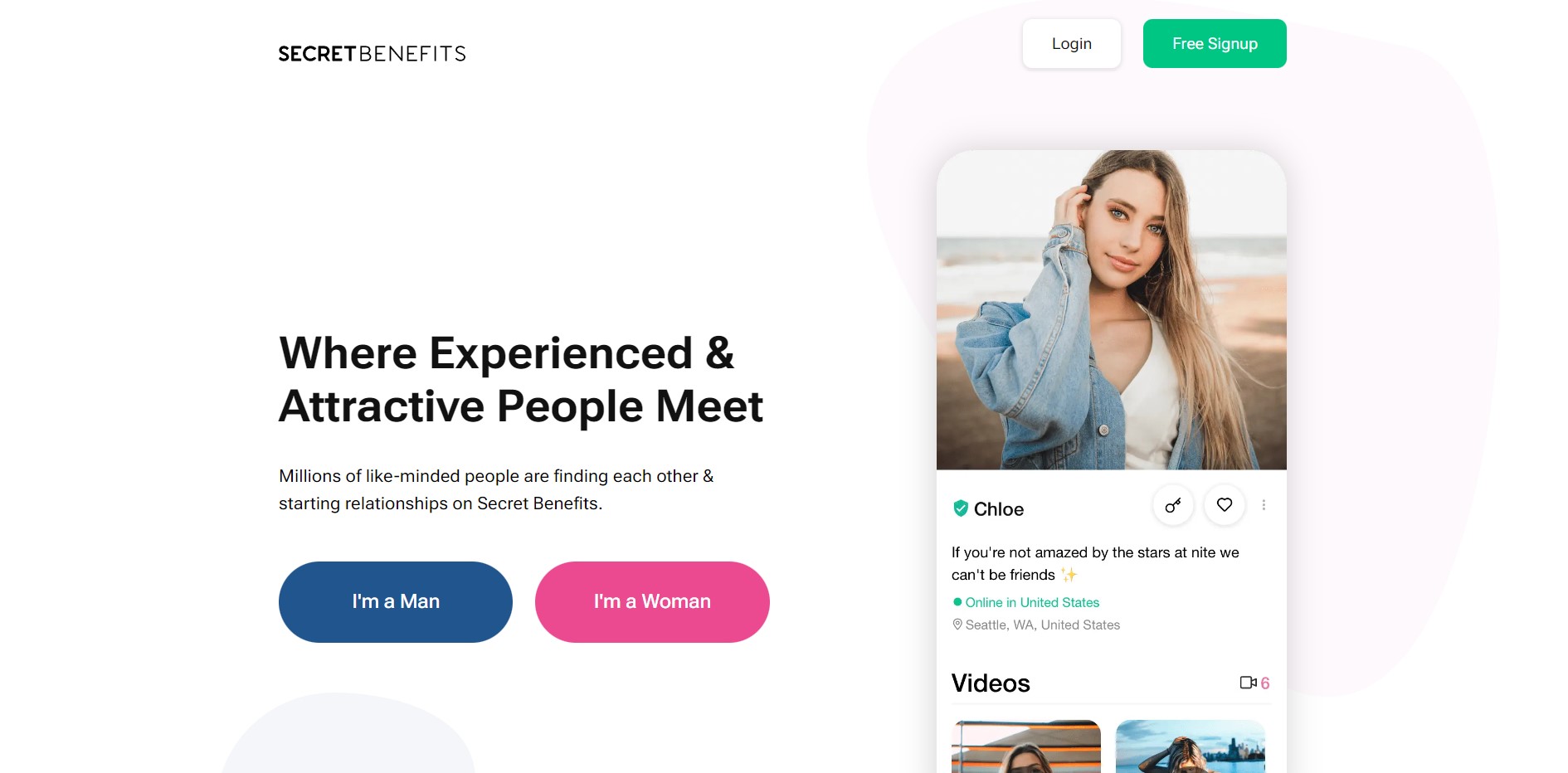Click the key icon on Chloe's profile
1568x773 pixels.
pyautogui.click(x=1172, y=505)
